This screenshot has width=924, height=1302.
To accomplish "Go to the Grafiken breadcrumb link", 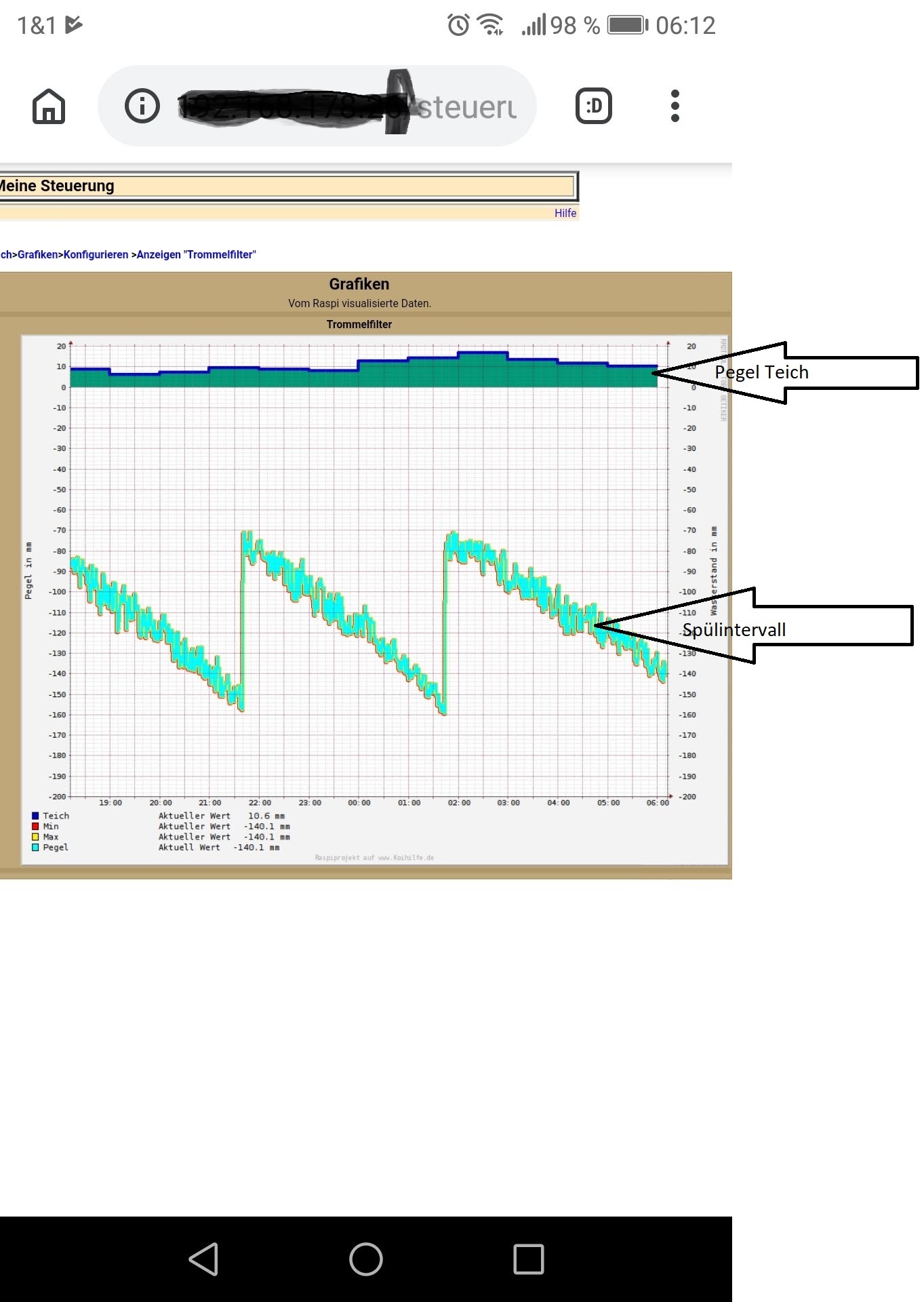I will [38, 255].
